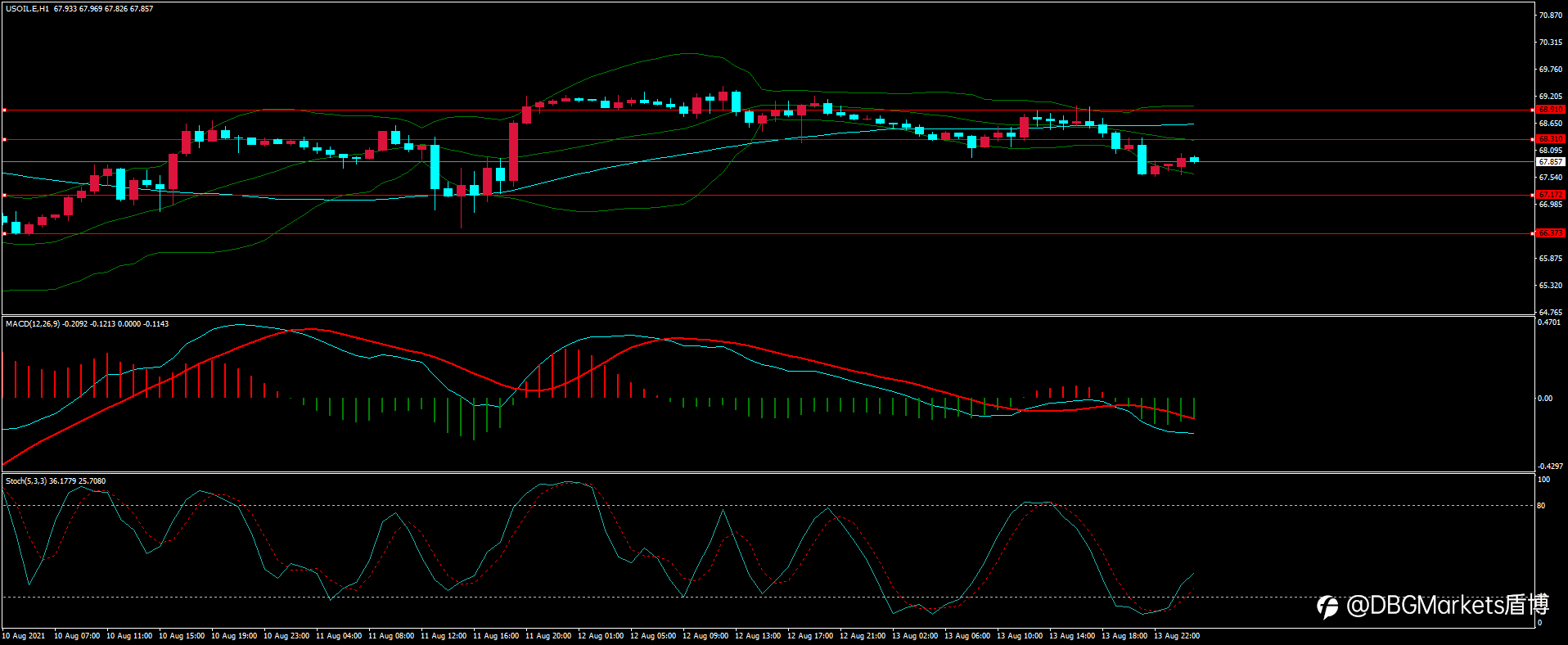Click the 64.765 price axis label
The height and width of the screenshot is (645, 1568).
click(1551, 313)
